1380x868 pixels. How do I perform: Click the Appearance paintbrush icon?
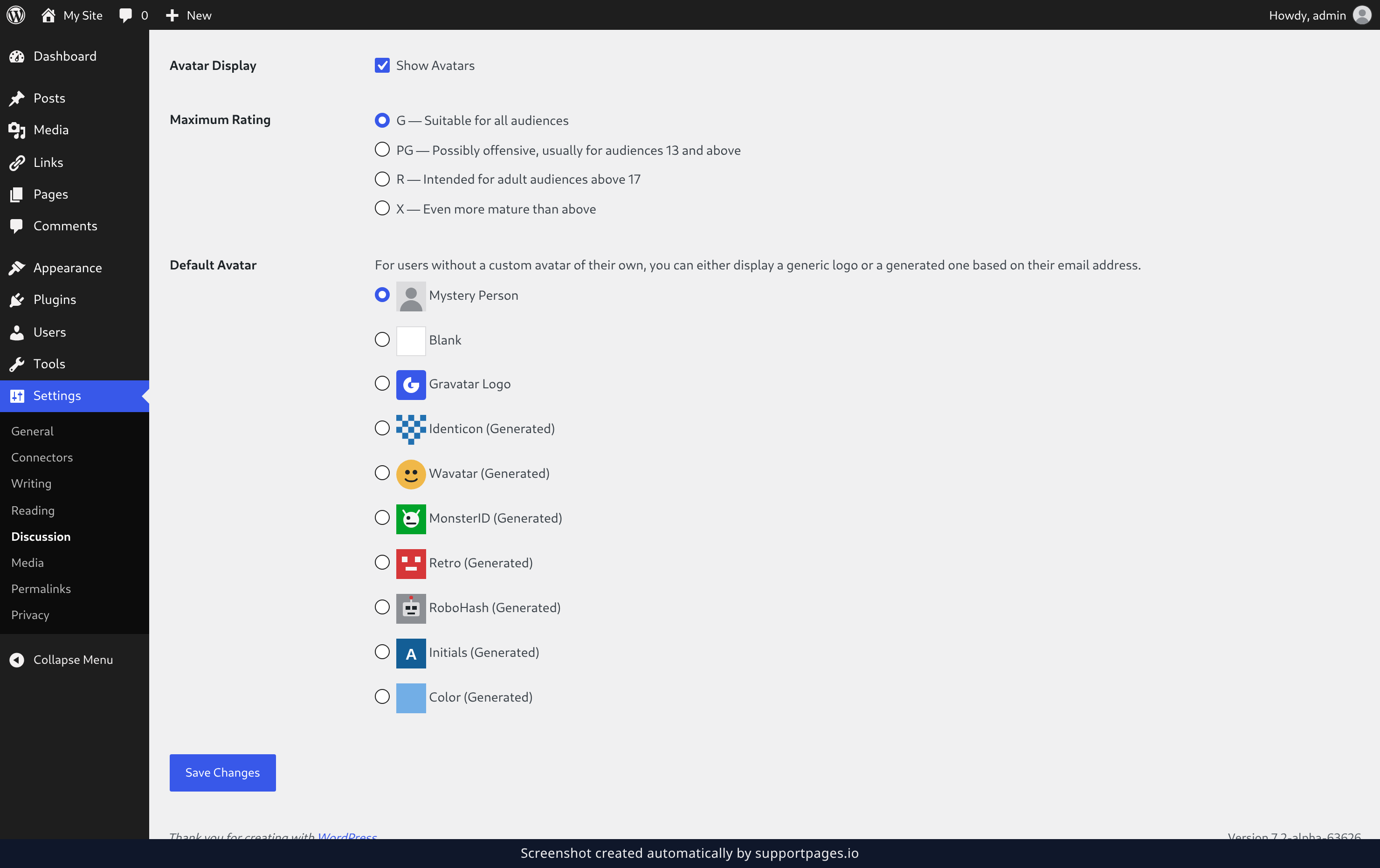17,268
